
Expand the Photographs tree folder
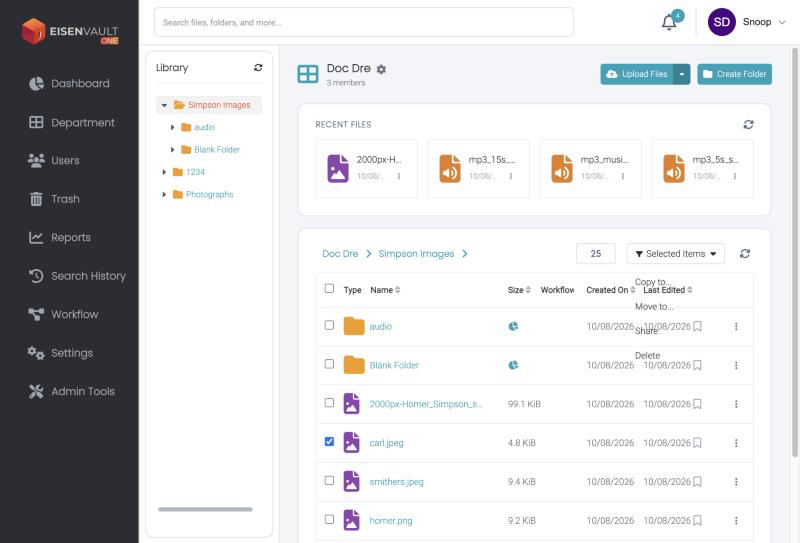[x=164, y=195]
